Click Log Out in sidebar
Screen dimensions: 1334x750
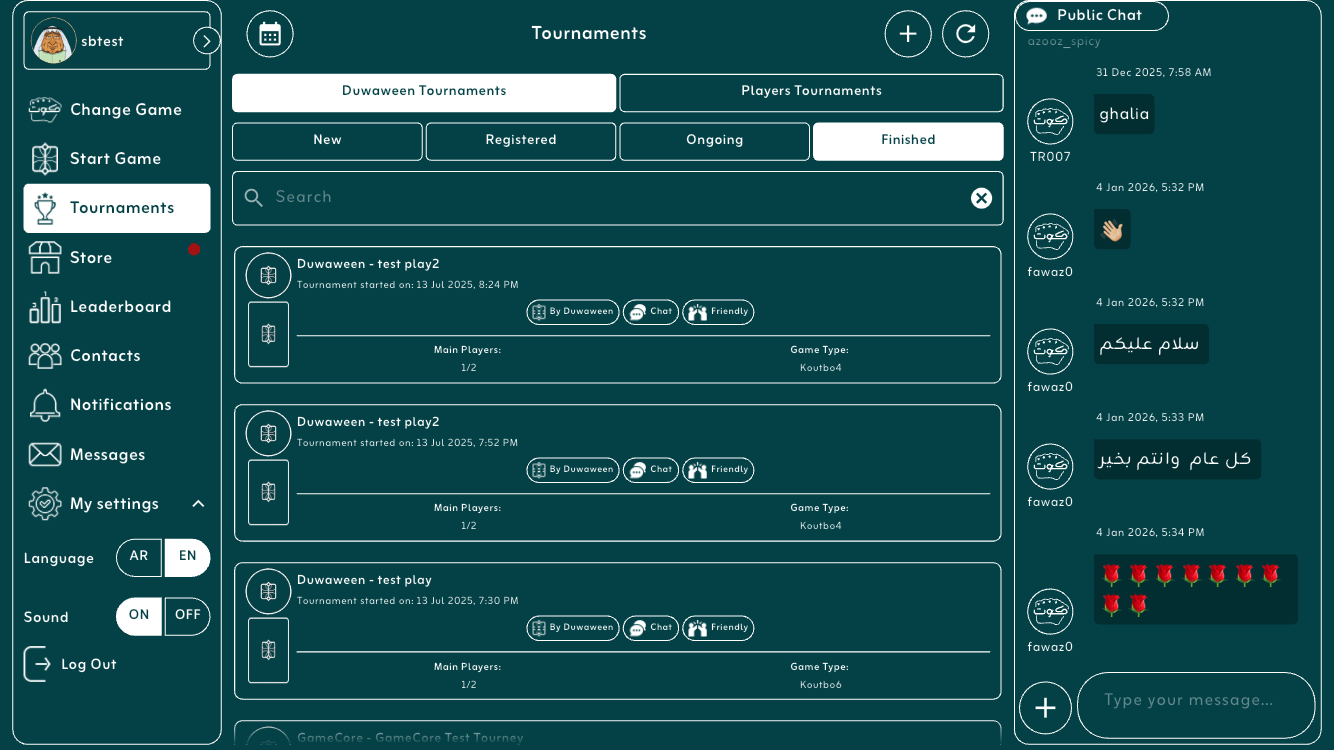[88, 665]
